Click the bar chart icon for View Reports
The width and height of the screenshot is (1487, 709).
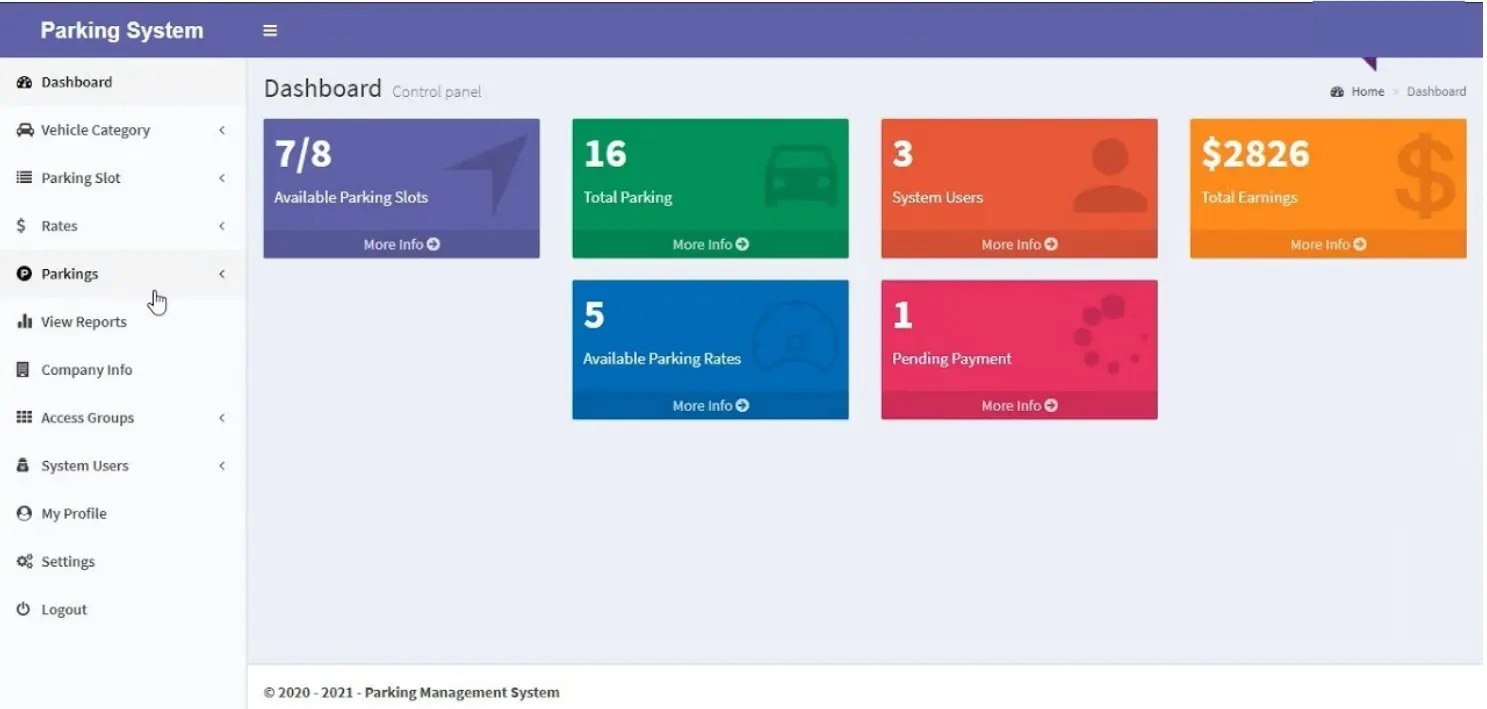click(x=24, y=322)
